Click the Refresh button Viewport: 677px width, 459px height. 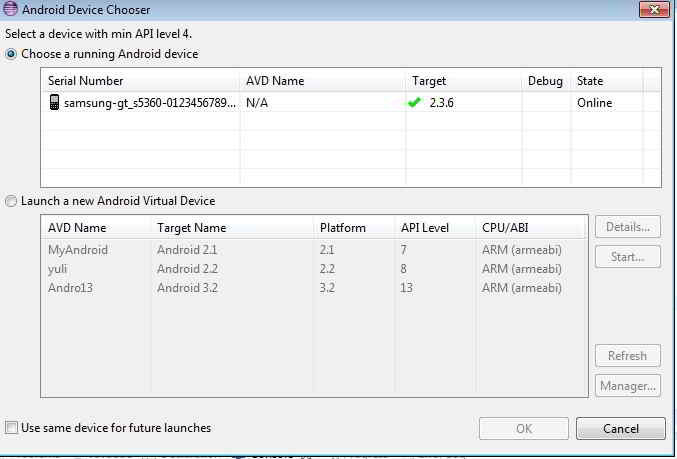pos(627,356)
